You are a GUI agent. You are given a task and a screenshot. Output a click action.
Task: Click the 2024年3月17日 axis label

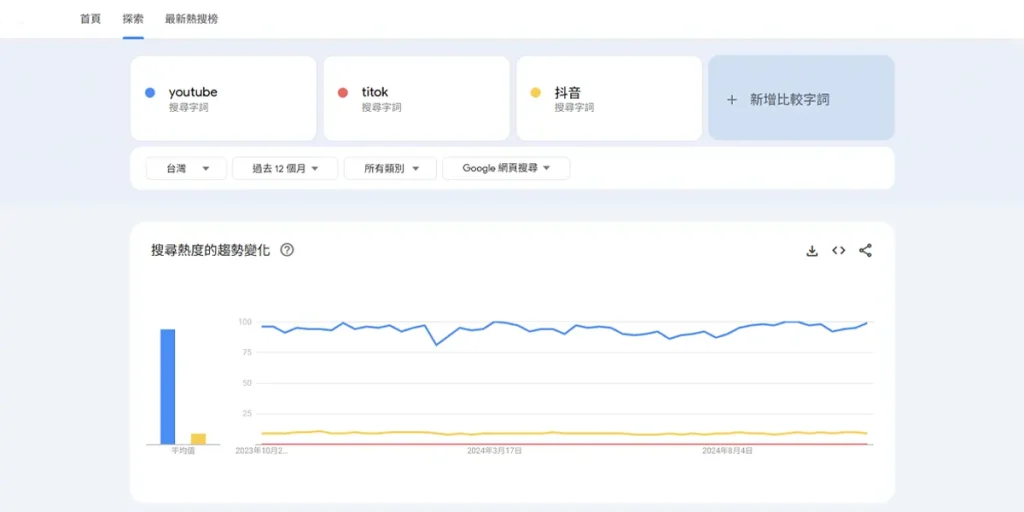(x=494, y=451)
